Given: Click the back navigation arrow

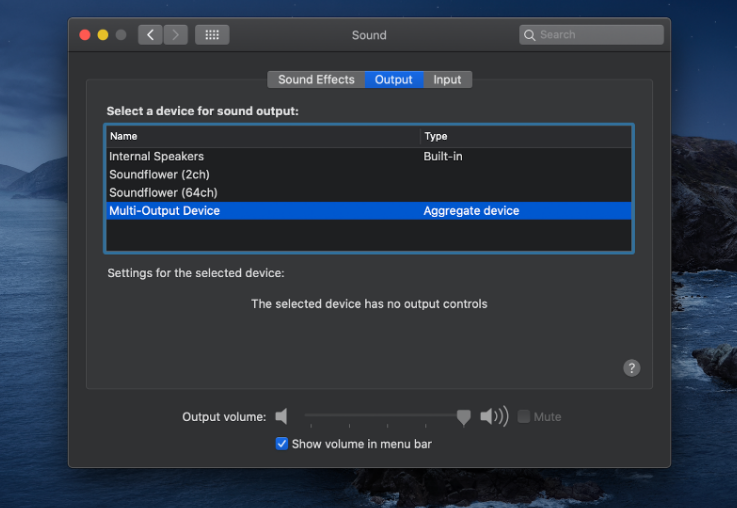Looking at the screenshot, I should (x=150, y=35).
